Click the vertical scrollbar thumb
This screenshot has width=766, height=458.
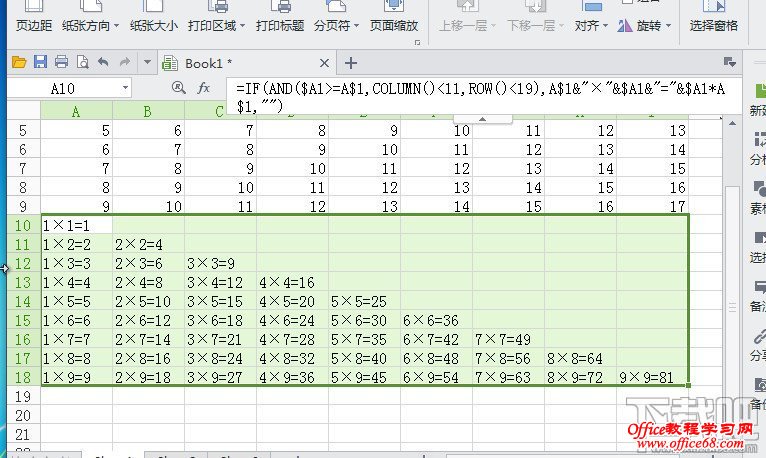[x=732, y=307]
